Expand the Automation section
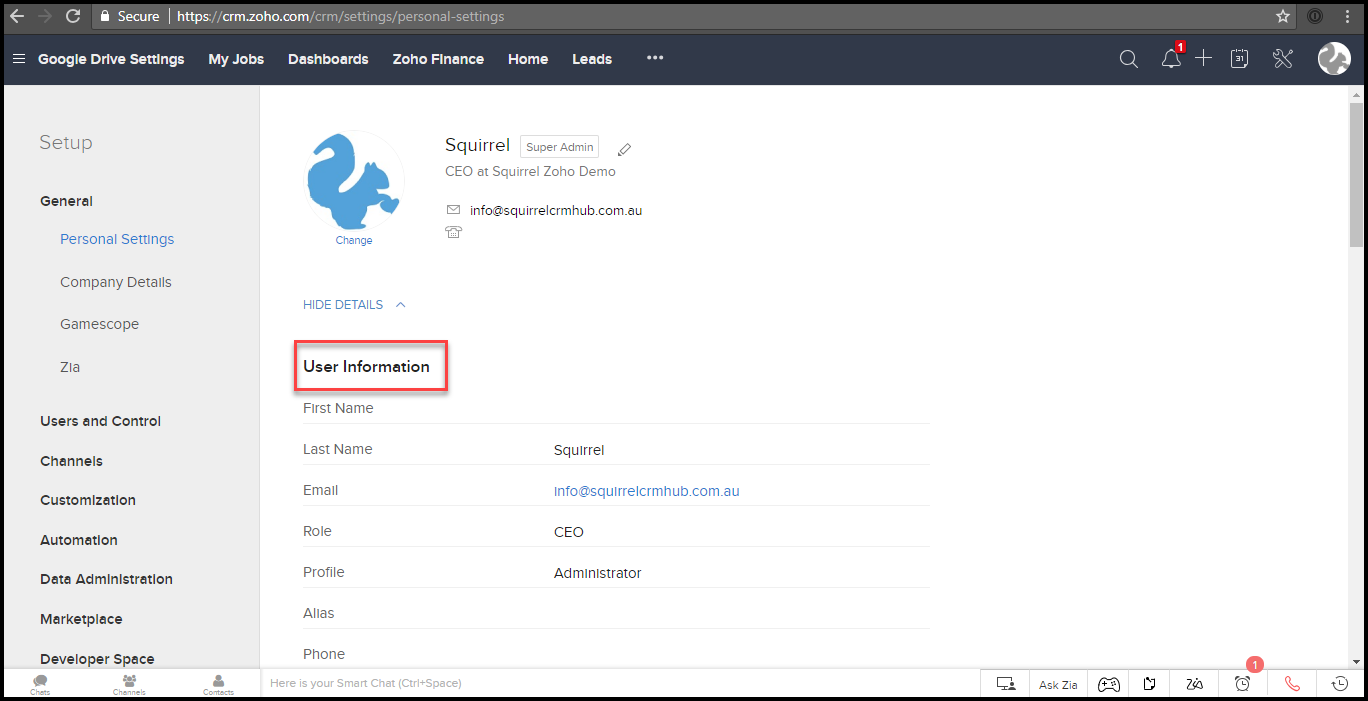 pos(79,540)
